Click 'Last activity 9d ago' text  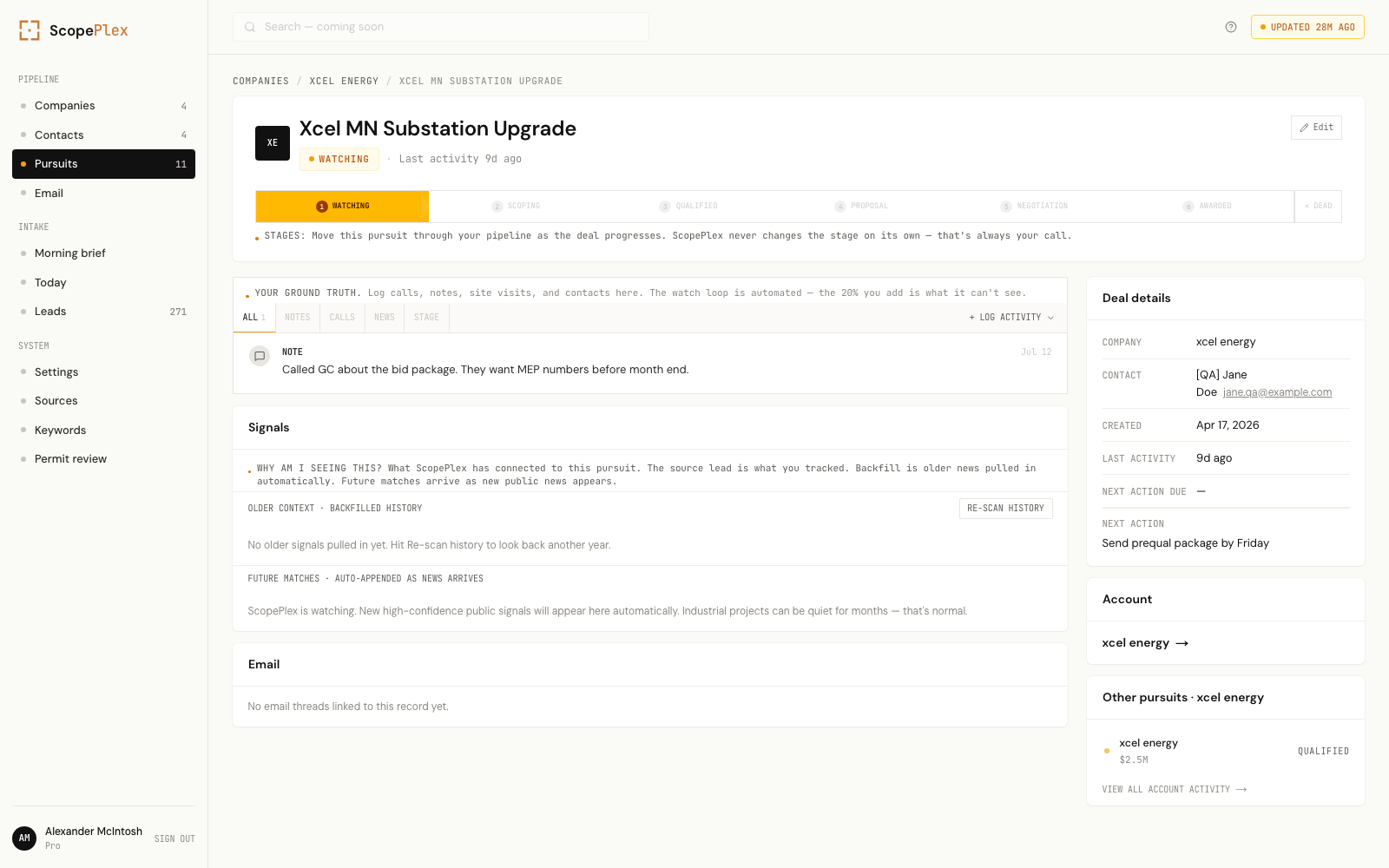tap(460, 160)
